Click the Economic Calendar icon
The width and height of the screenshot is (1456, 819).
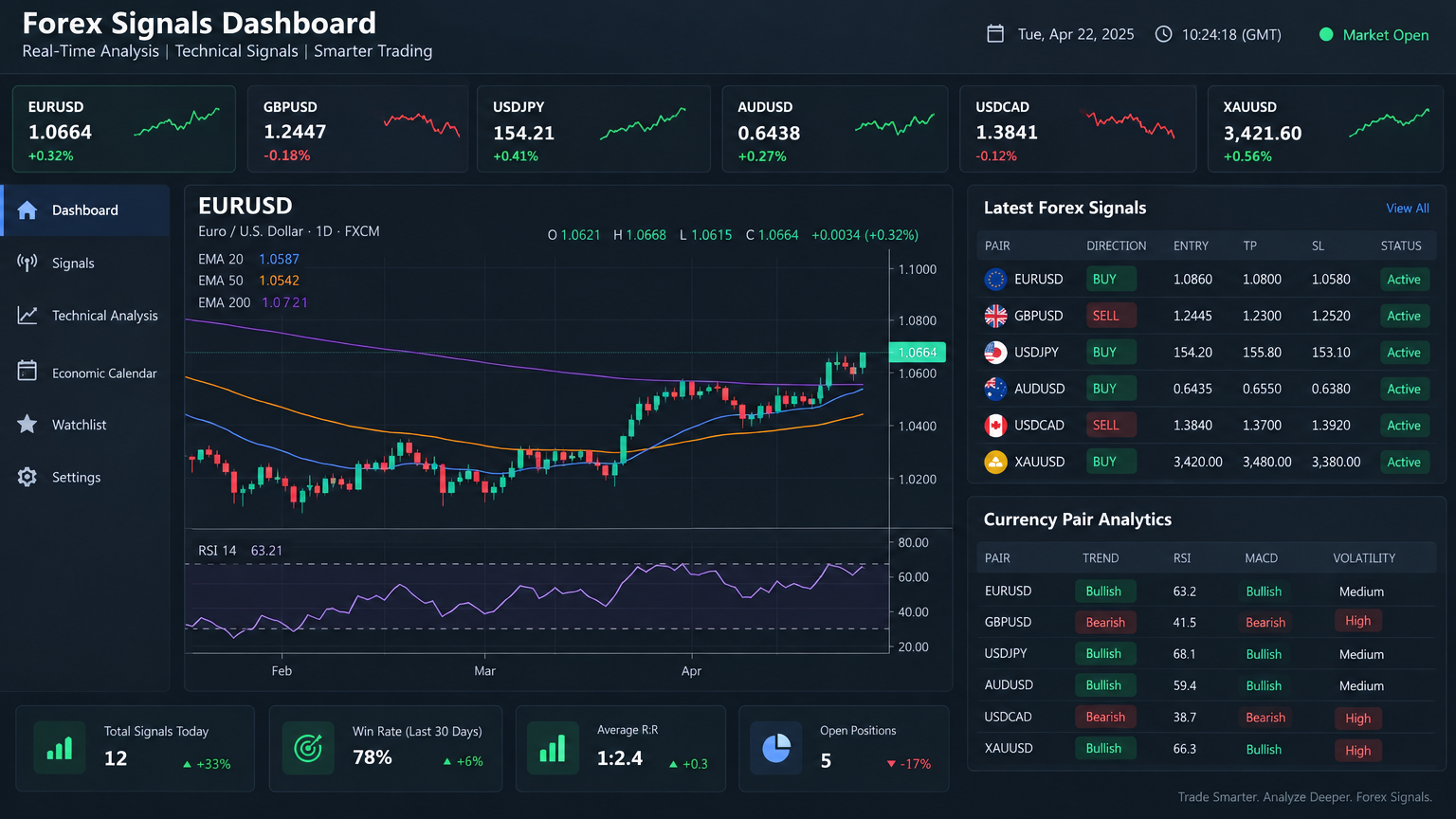27,371
